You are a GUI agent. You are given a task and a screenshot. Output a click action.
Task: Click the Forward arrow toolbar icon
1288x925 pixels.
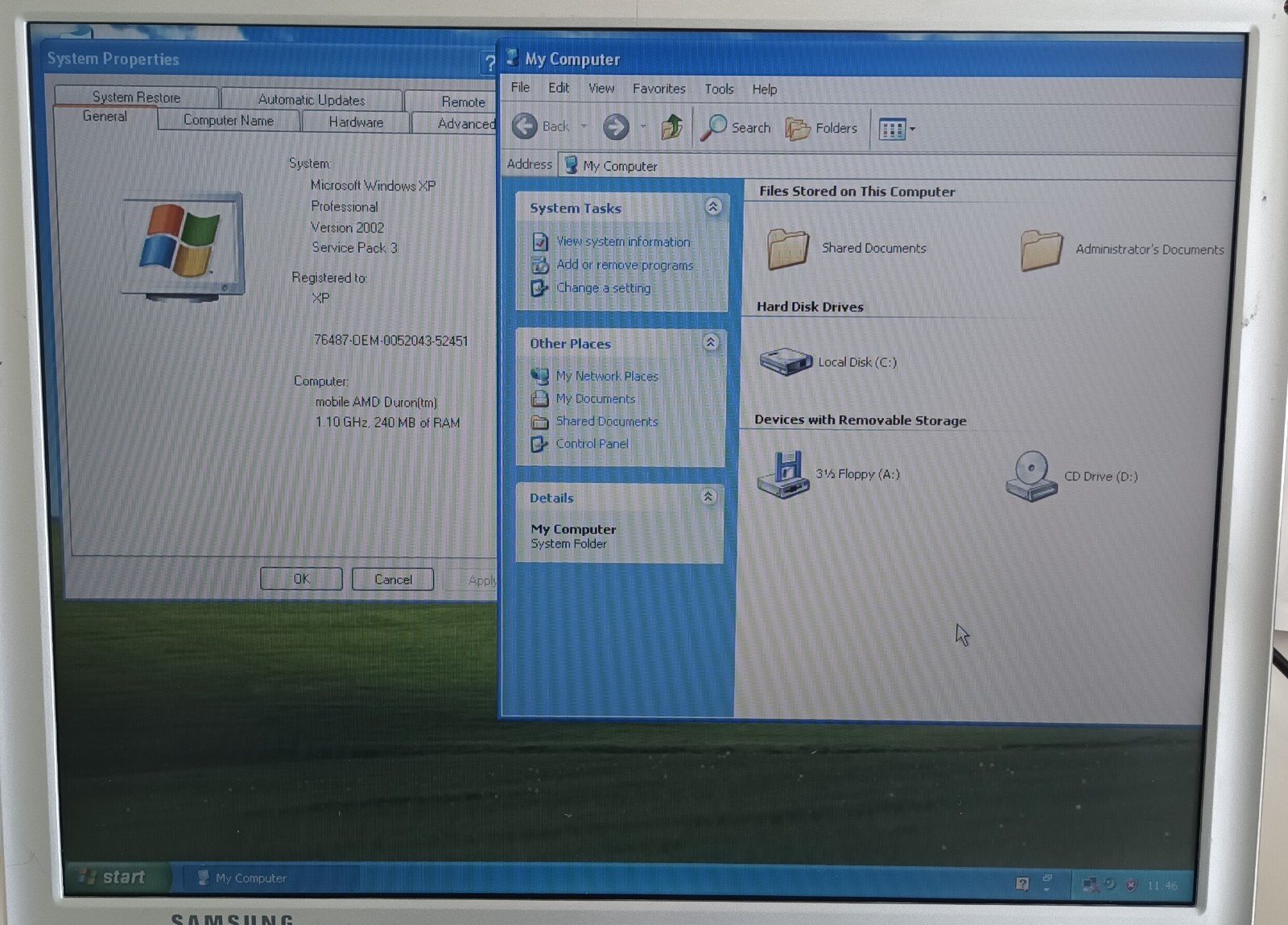(x=616, y=126)
